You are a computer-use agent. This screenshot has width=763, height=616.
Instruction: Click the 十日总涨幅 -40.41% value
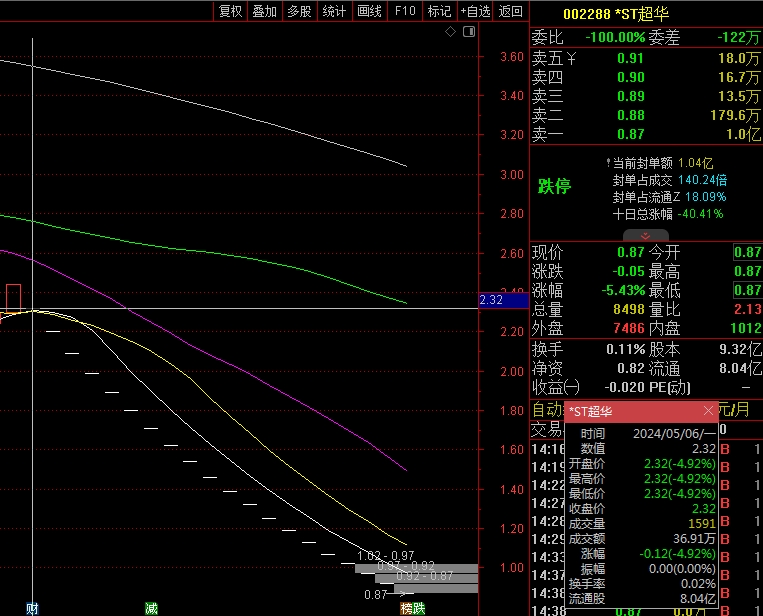(700, 214)
